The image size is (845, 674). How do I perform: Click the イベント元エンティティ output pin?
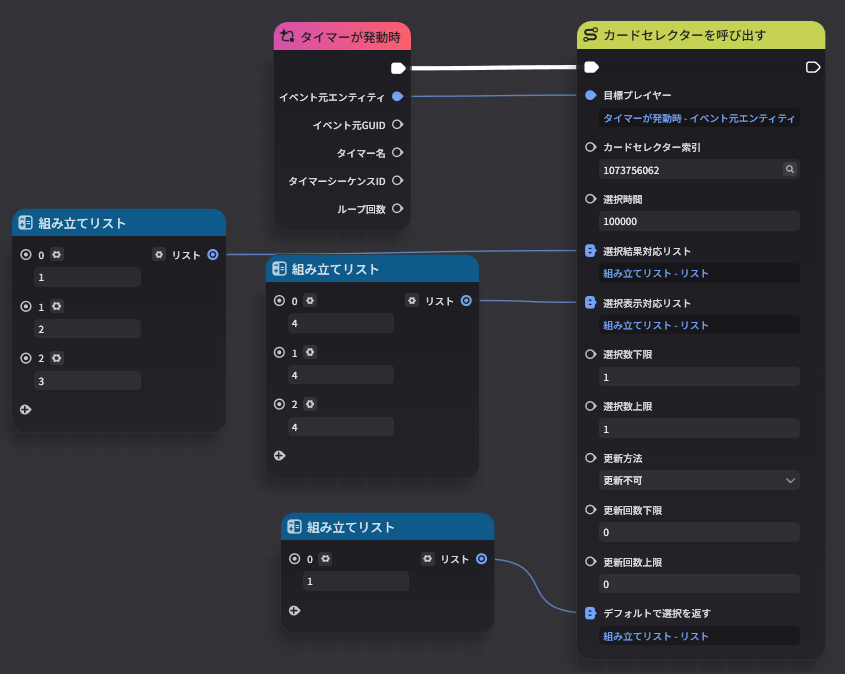pos(398,96)
